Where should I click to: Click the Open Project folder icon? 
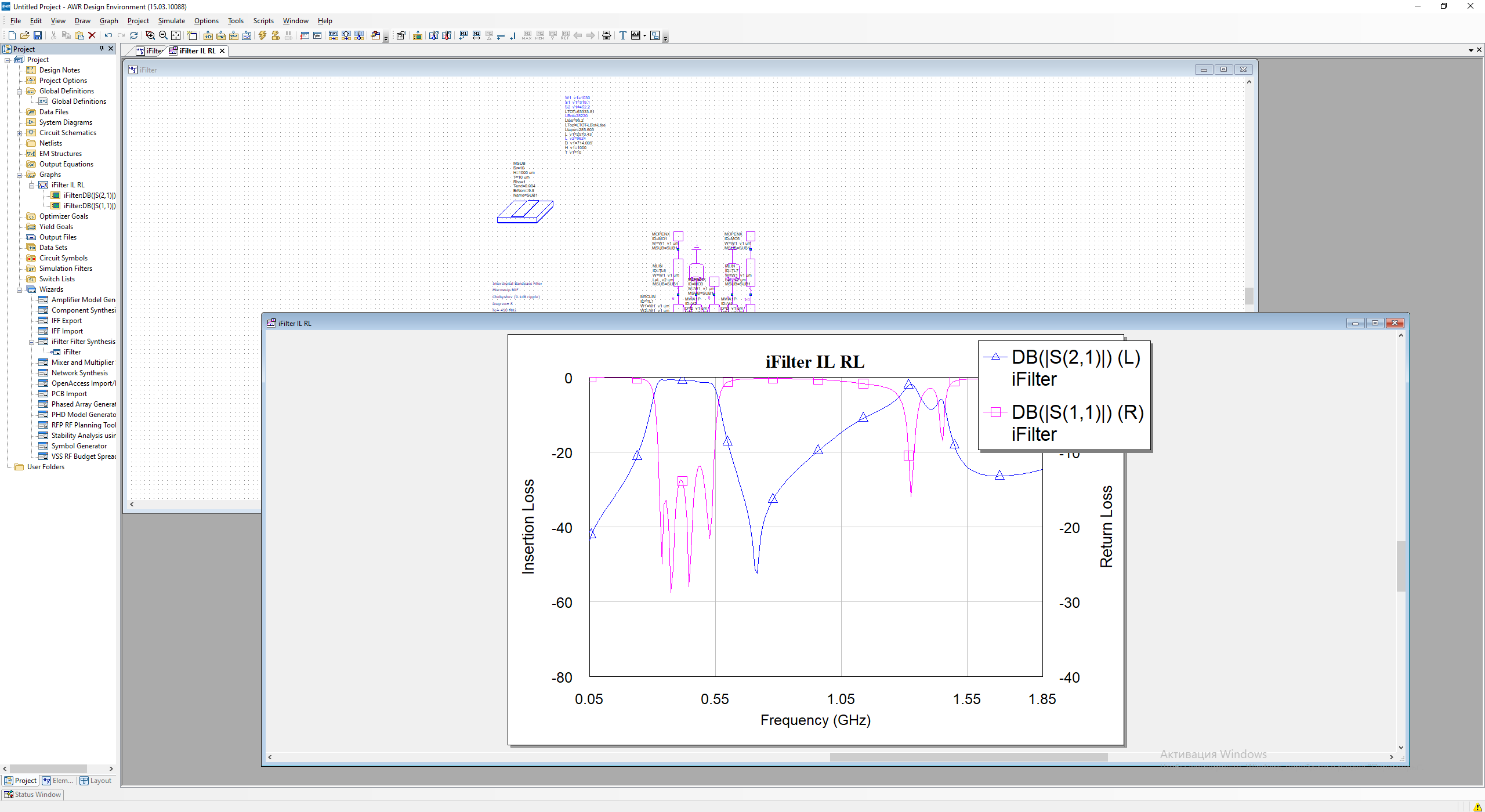click(24, 35)
